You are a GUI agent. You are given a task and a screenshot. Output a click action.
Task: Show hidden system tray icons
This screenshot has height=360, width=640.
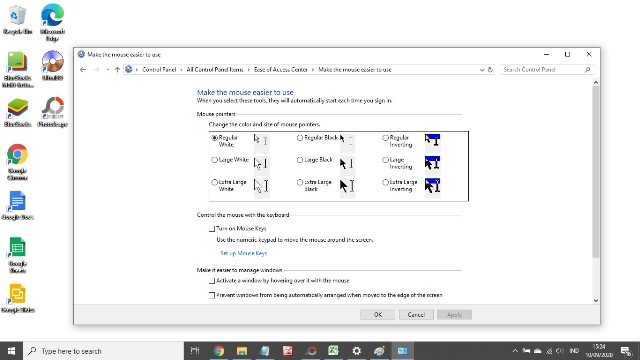pos(515,351)
